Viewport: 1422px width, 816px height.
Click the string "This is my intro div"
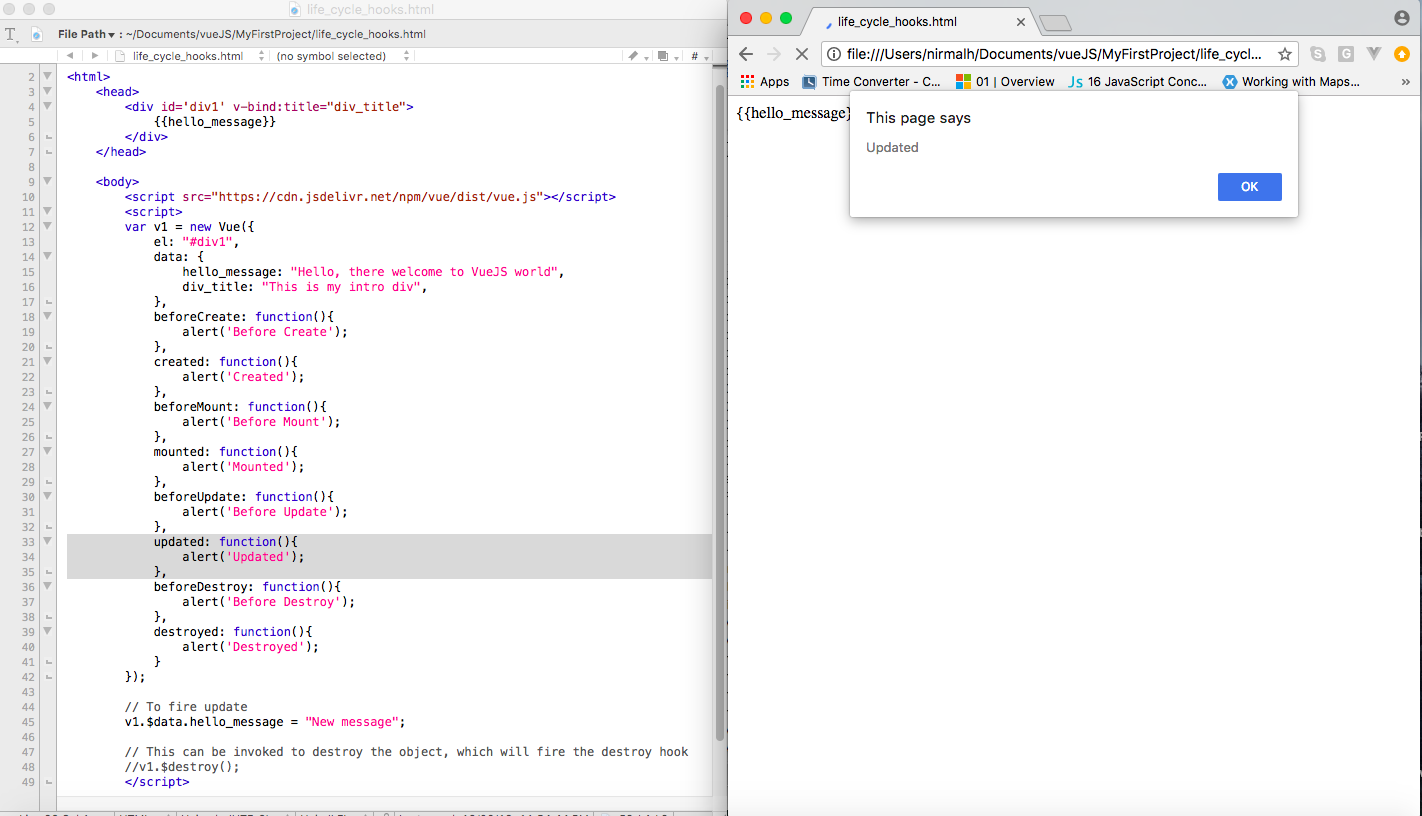tap(341, 287)
